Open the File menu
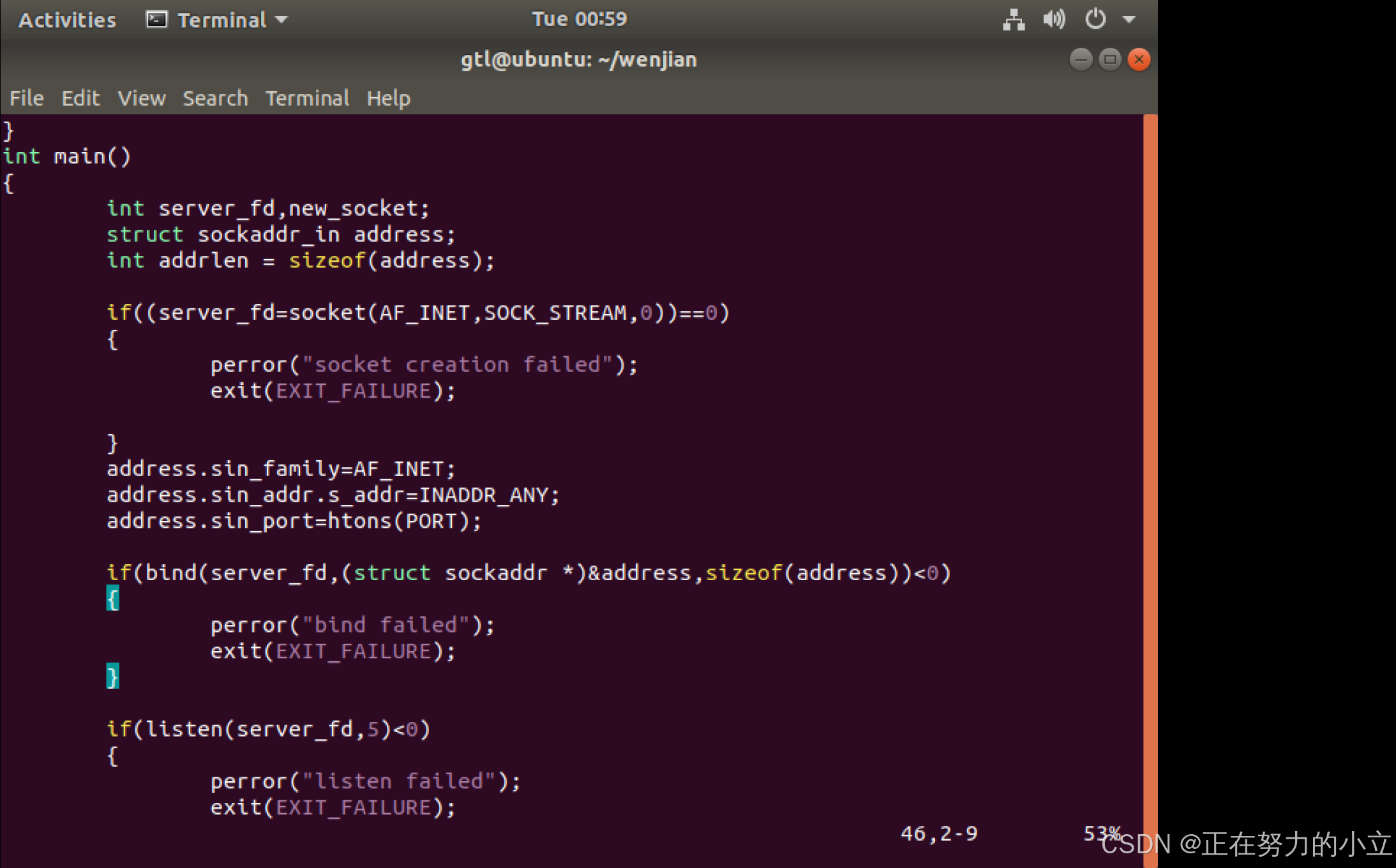 click(x=27, y=98)
